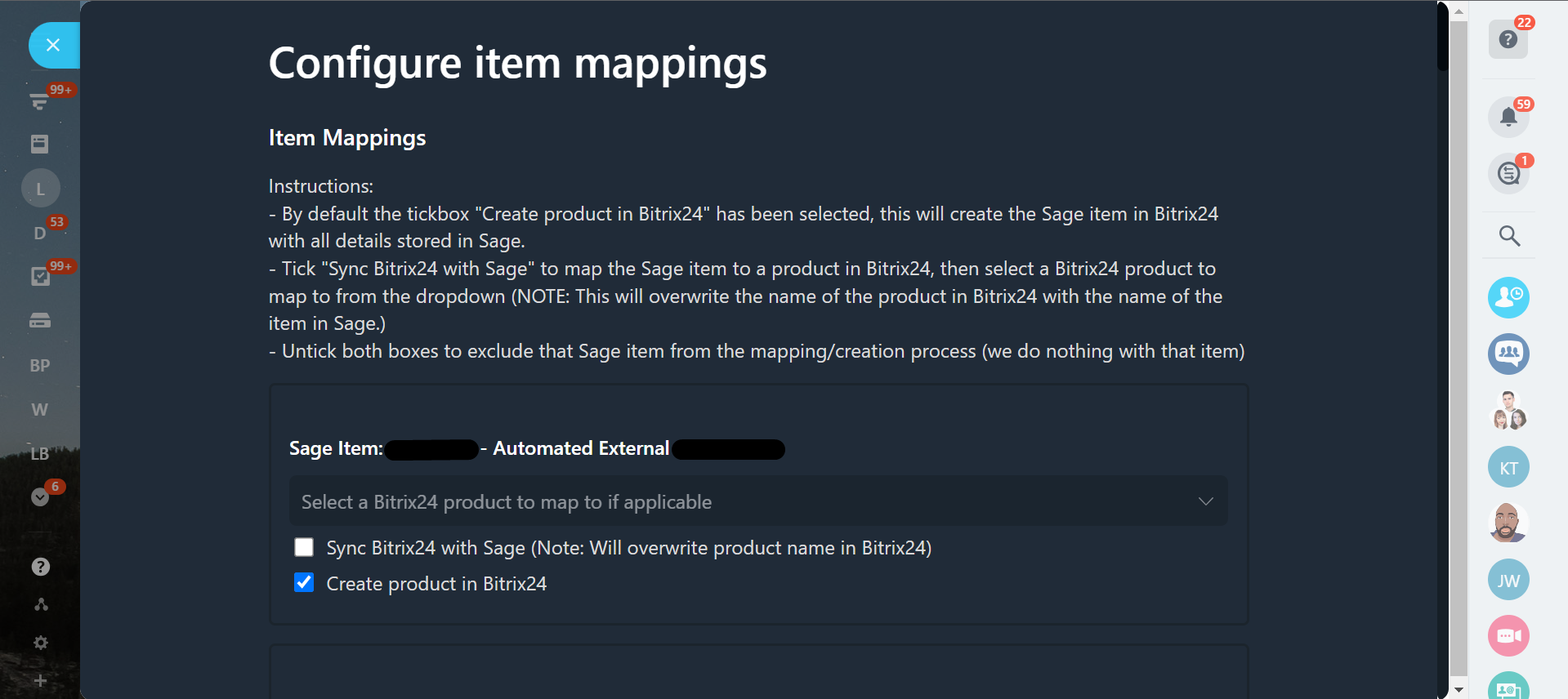Open the Bitrix24 product mapping dropdown
Viewport: 1568px width, 699px height.
point(757,501)
